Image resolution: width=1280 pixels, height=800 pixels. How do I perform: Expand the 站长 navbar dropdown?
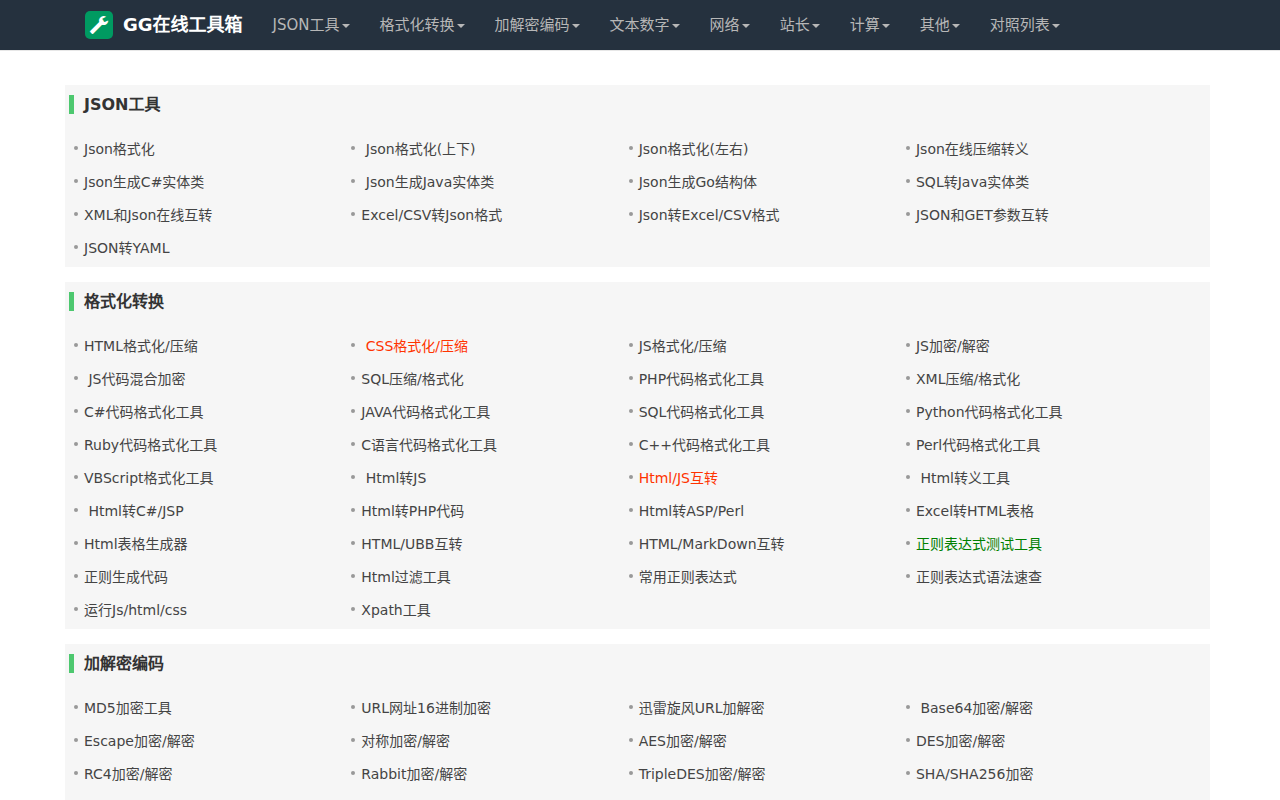coord(799,25)
